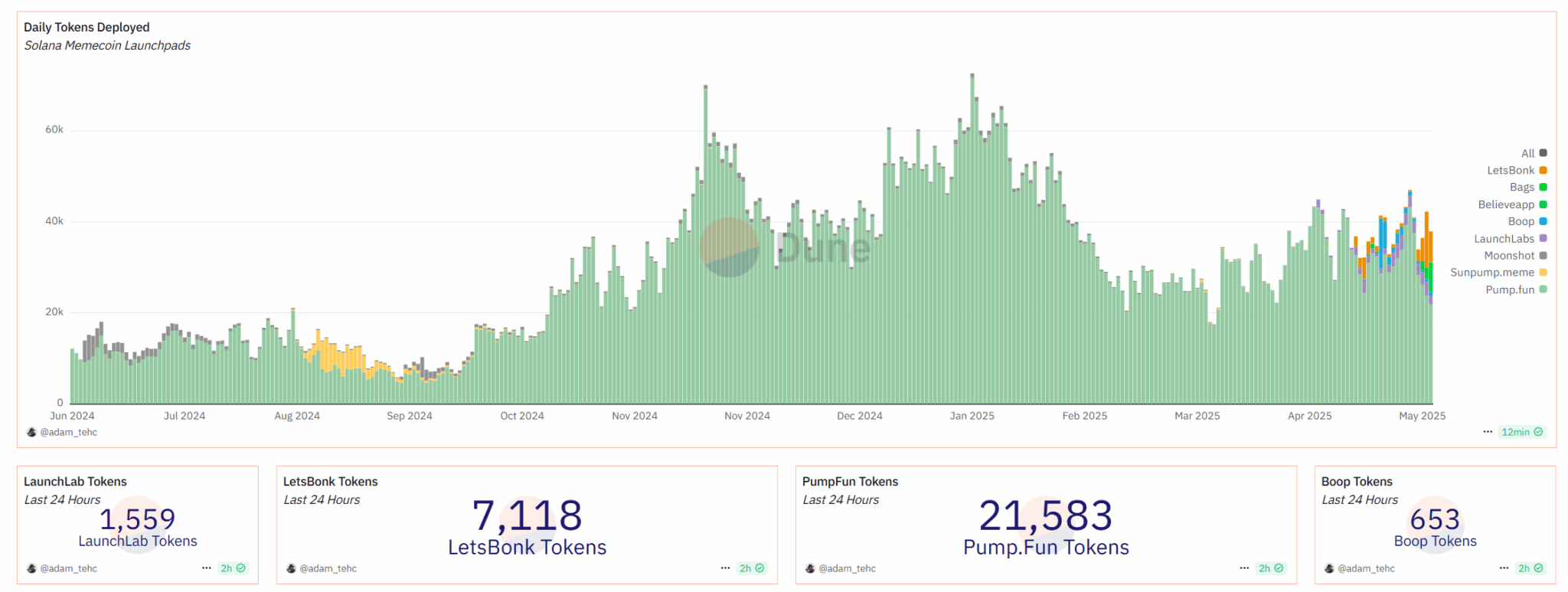Click author avatar on the Boop Tokens card
This screenshot has width=1568, height=592.
click(x=1329, y=568)
